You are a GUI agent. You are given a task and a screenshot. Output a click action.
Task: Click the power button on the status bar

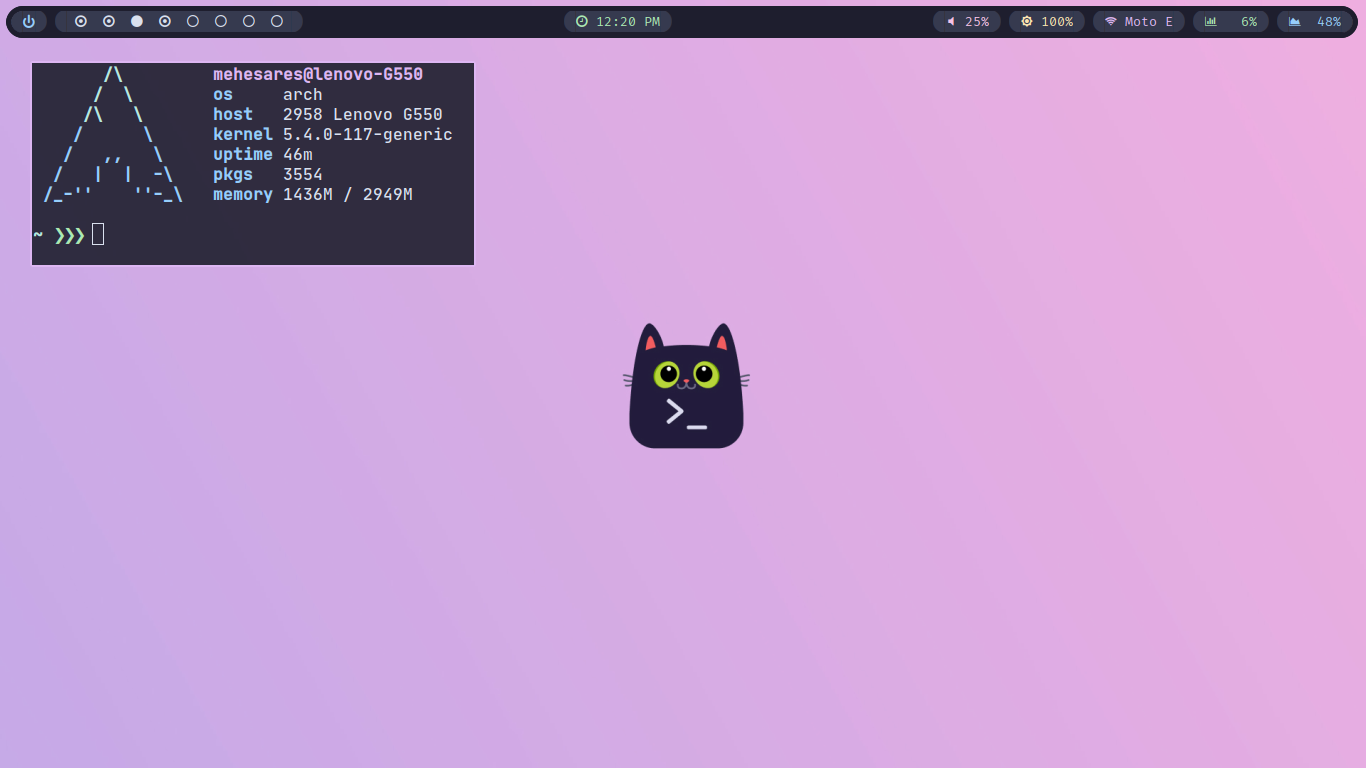click(x=28, y=21)
